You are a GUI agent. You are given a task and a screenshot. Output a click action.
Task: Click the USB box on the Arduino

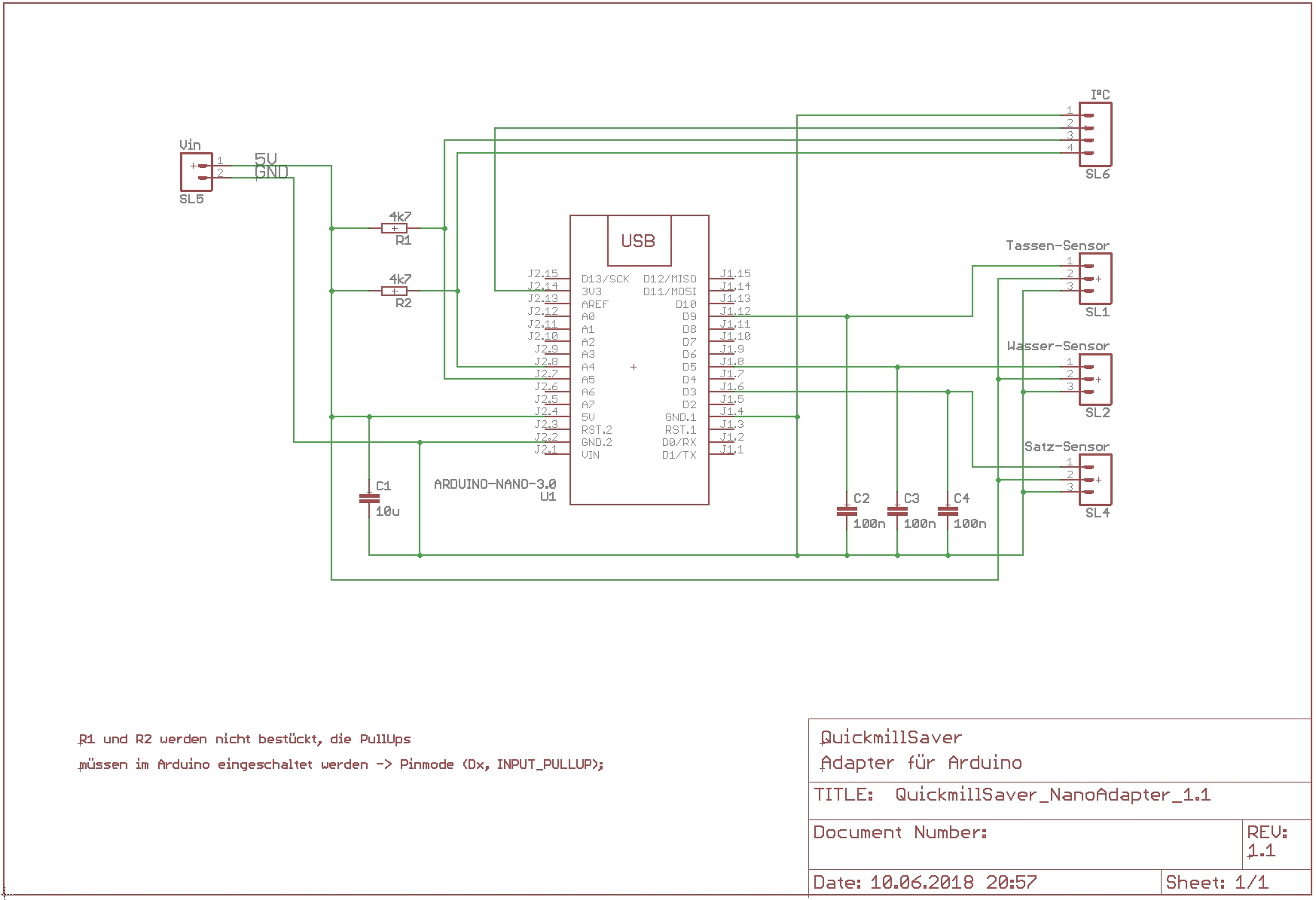click(x=639, y=241)
